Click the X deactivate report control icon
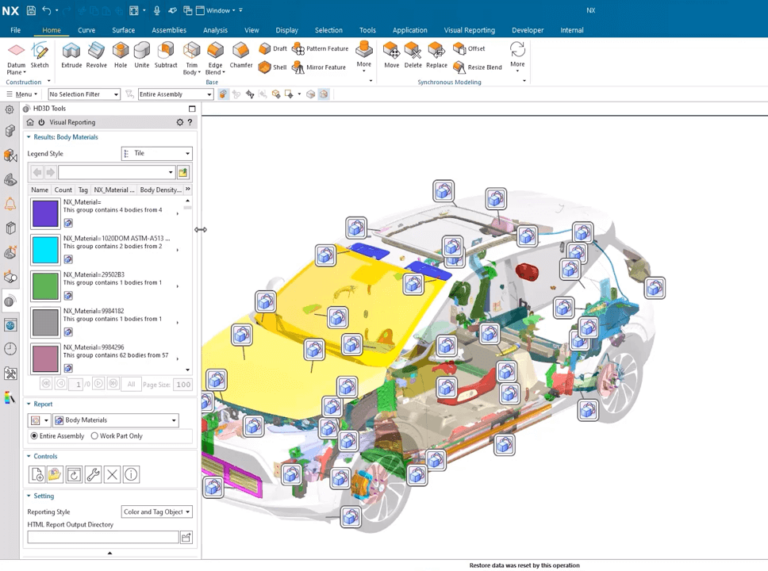The height and width of the screenshot is (571, 768). tap(112, 474)
